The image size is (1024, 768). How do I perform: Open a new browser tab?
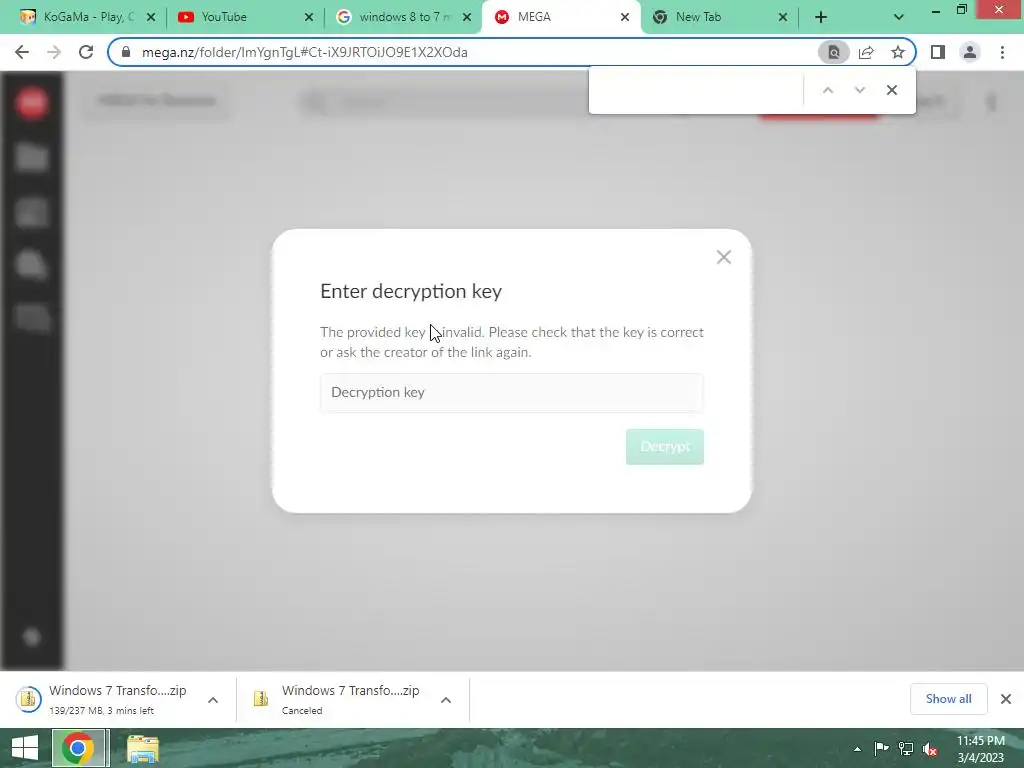821,17
